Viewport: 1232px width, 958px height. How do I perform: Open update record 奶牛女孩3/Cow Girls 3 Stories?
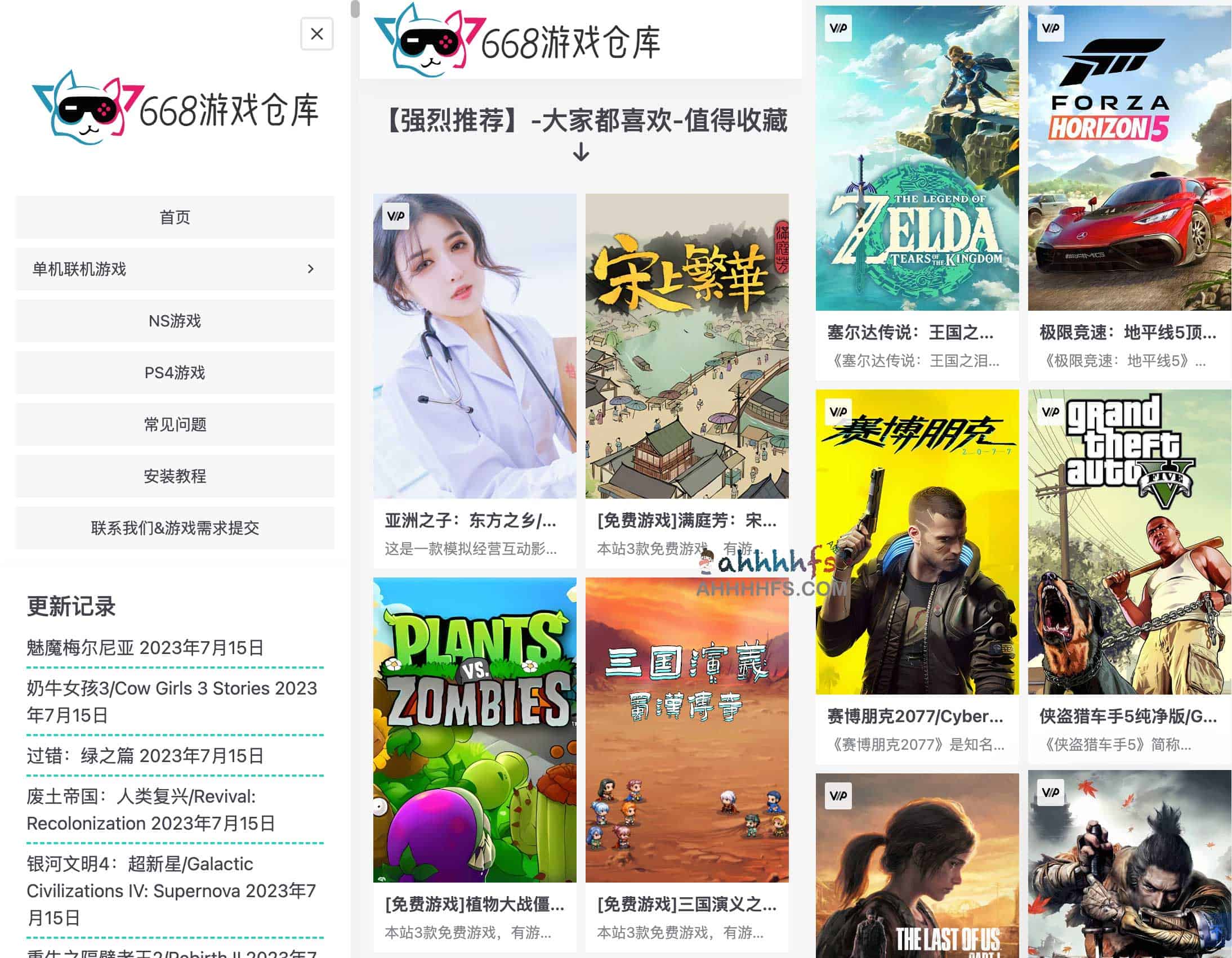tap(172, 701)
